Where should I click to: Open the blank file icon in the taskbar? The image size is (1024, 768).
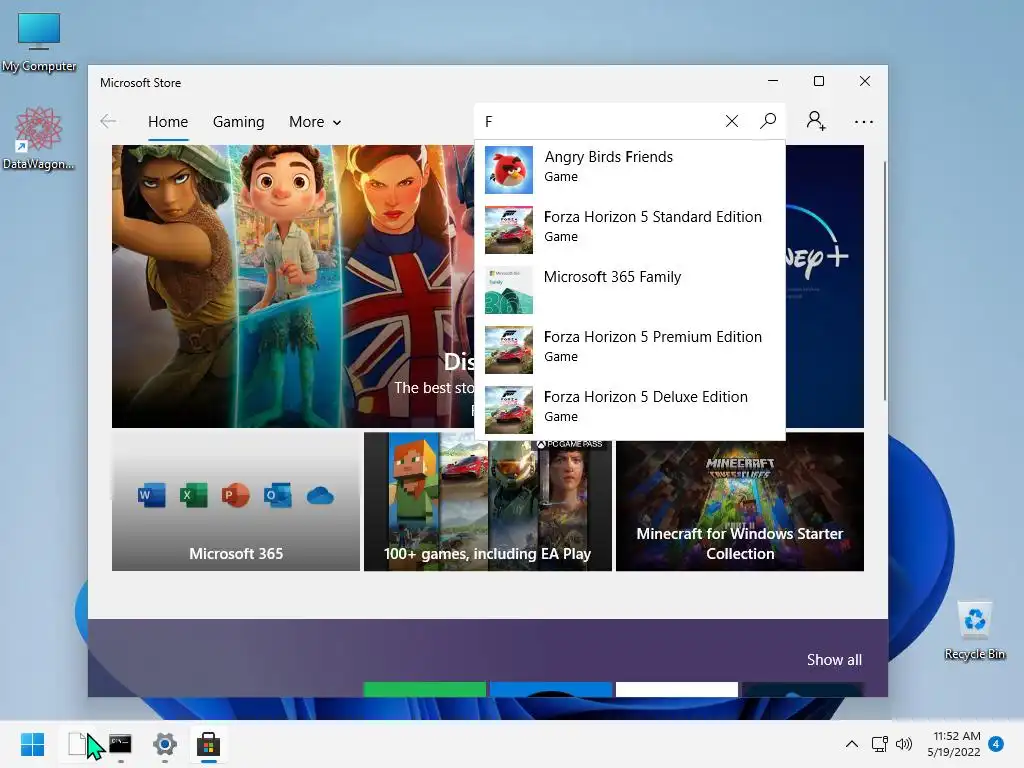pyautogui.click(x=77, y=744)
